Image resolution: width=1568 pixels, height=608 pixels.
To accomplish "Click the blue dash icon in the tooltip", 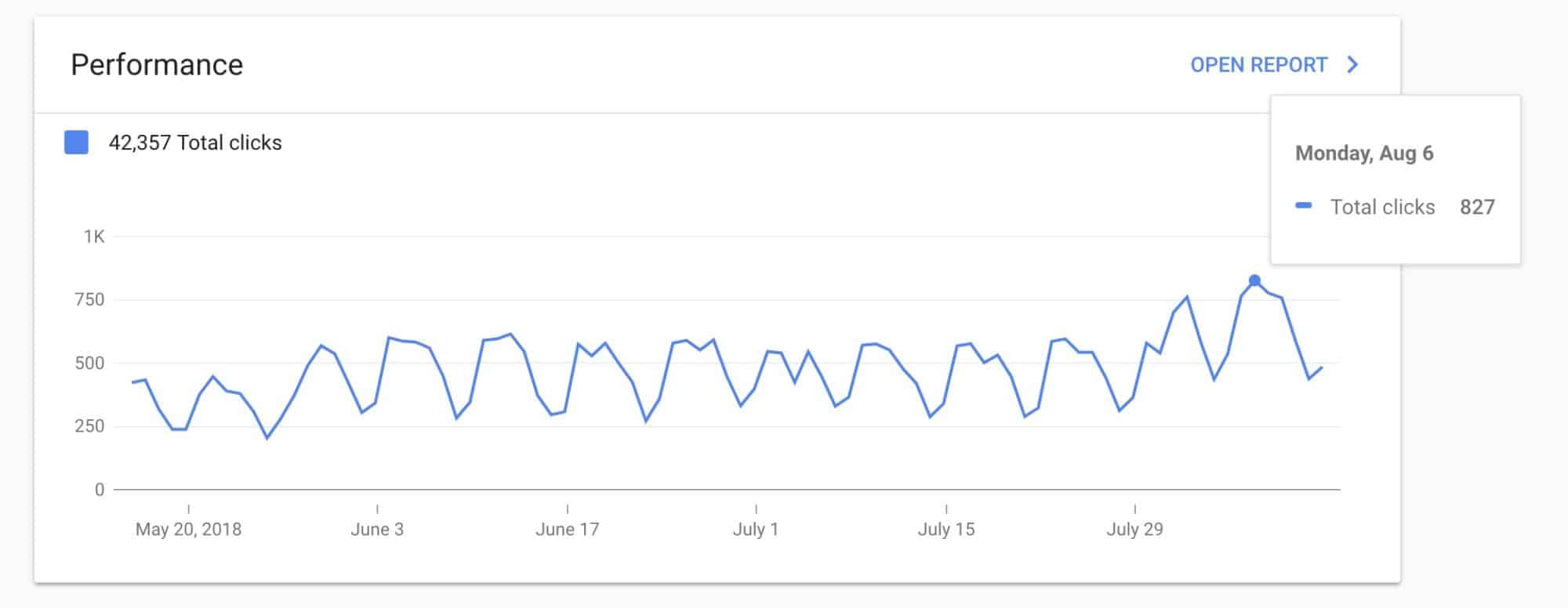I will coord(1304,206).
